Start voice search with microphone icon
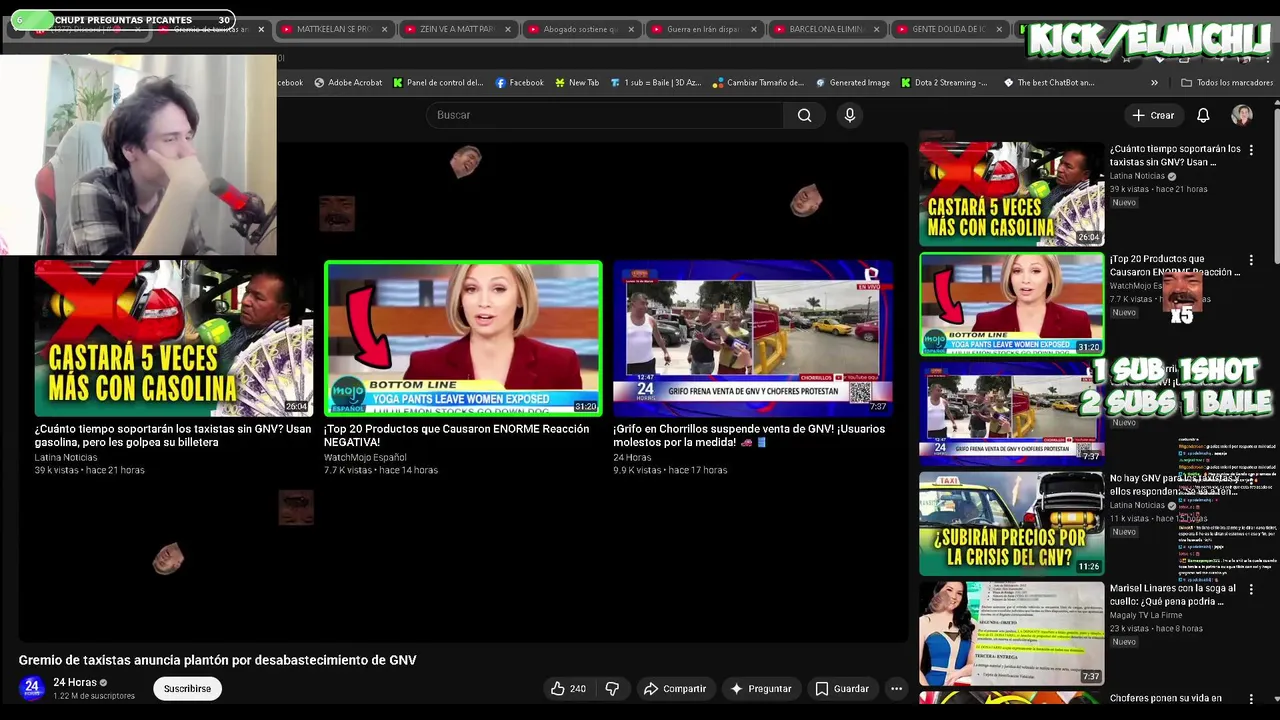The image size is (1280, 720). coord(849,115)
